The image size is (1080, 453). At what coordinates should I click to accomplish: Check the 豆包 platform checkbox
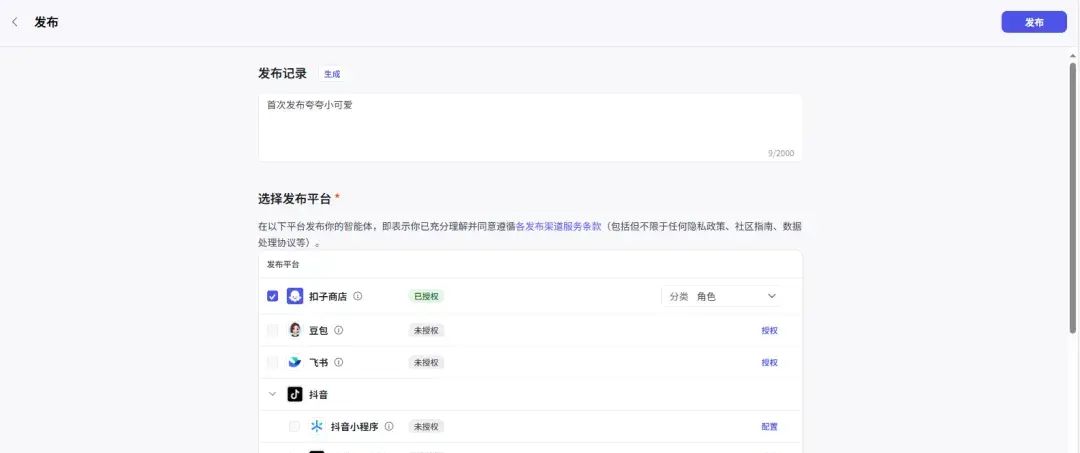[x=273, y=330]
